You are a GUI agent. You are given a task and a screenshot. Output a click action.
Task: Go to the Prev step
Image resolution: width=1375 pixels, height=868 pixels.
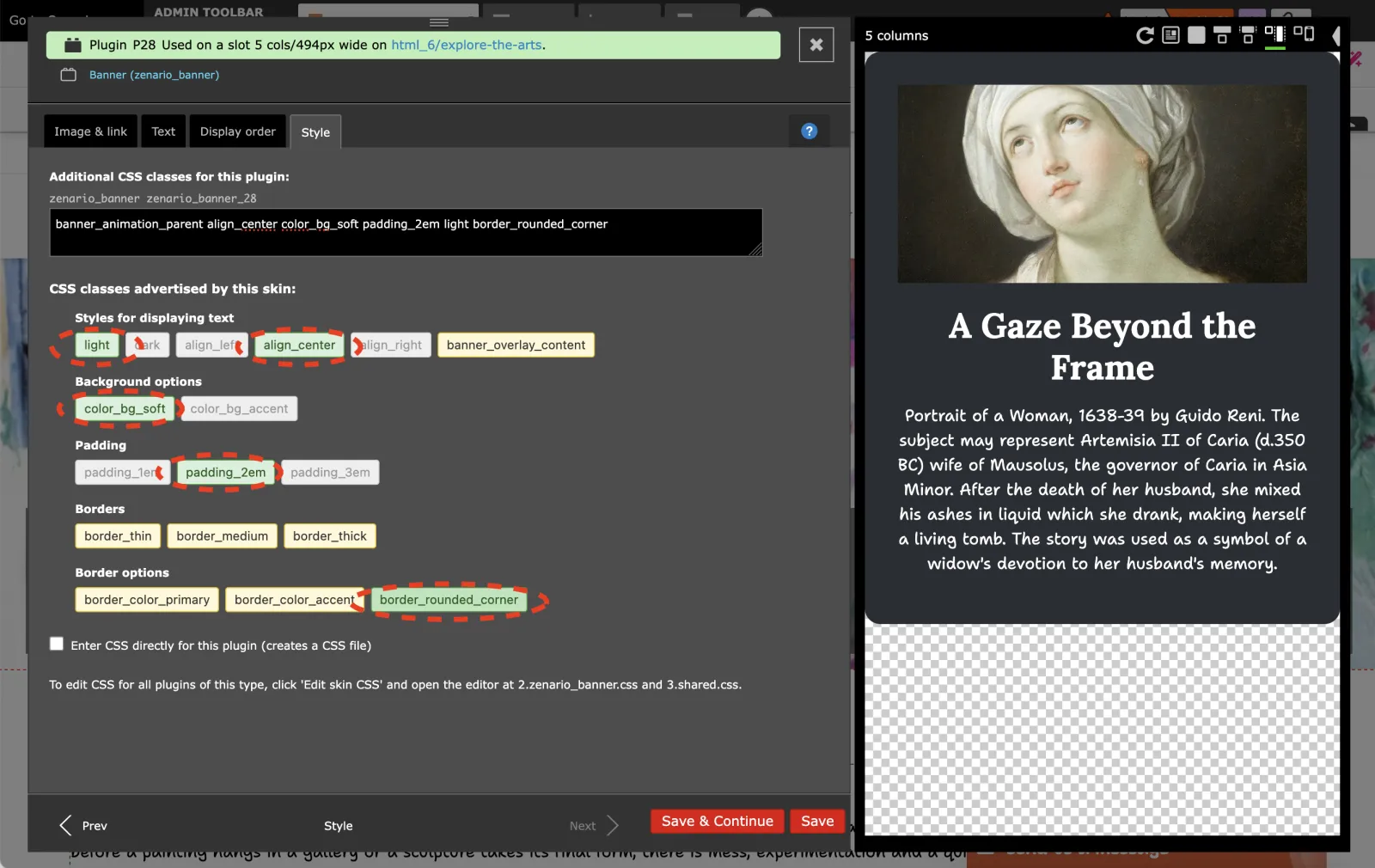click(95, 826)
